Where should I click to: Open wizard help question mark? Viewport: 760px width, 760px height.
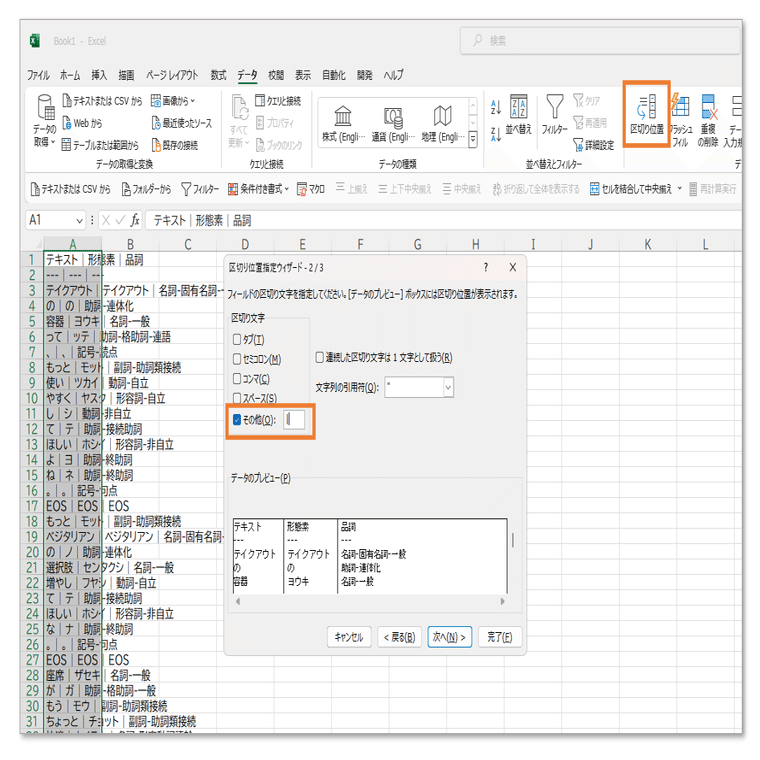coord(486,267)
